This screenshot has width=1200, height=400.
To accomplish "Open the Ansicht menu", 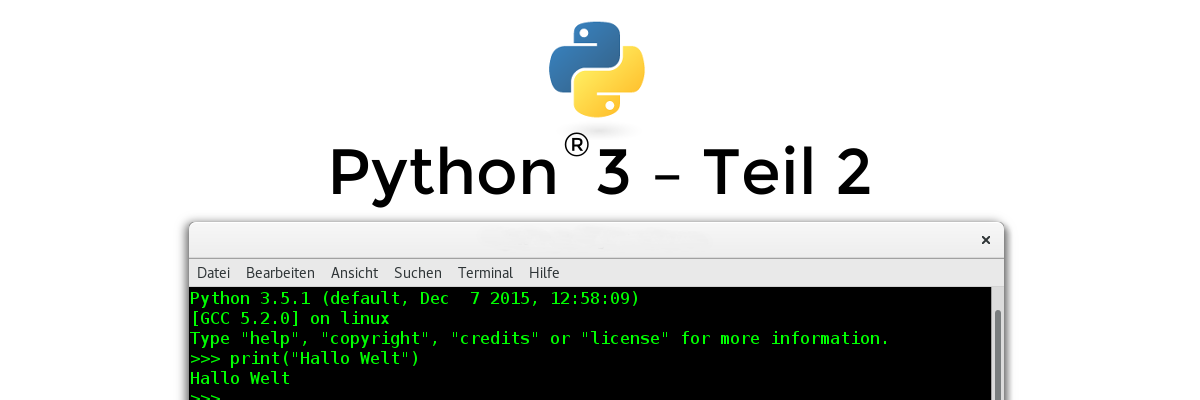I will point(354,273).
